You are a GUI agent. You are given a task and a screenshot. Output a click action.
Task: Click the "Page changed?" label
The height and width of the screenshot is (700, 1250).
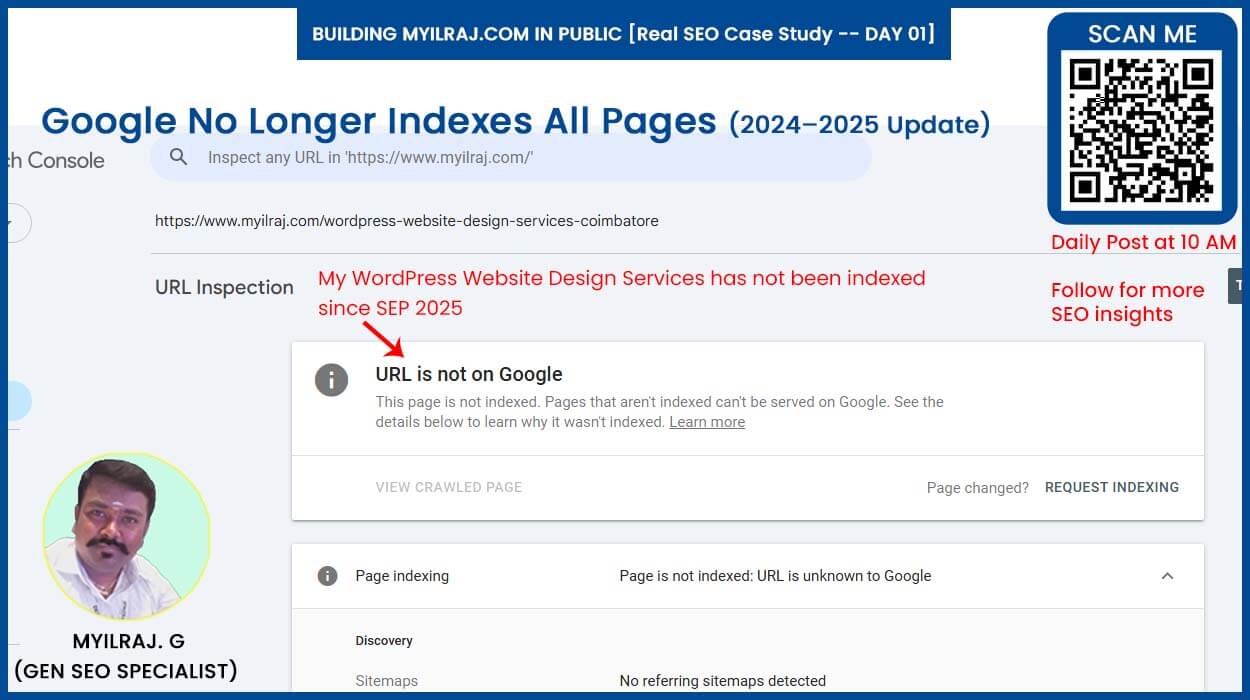coord(977,487)
